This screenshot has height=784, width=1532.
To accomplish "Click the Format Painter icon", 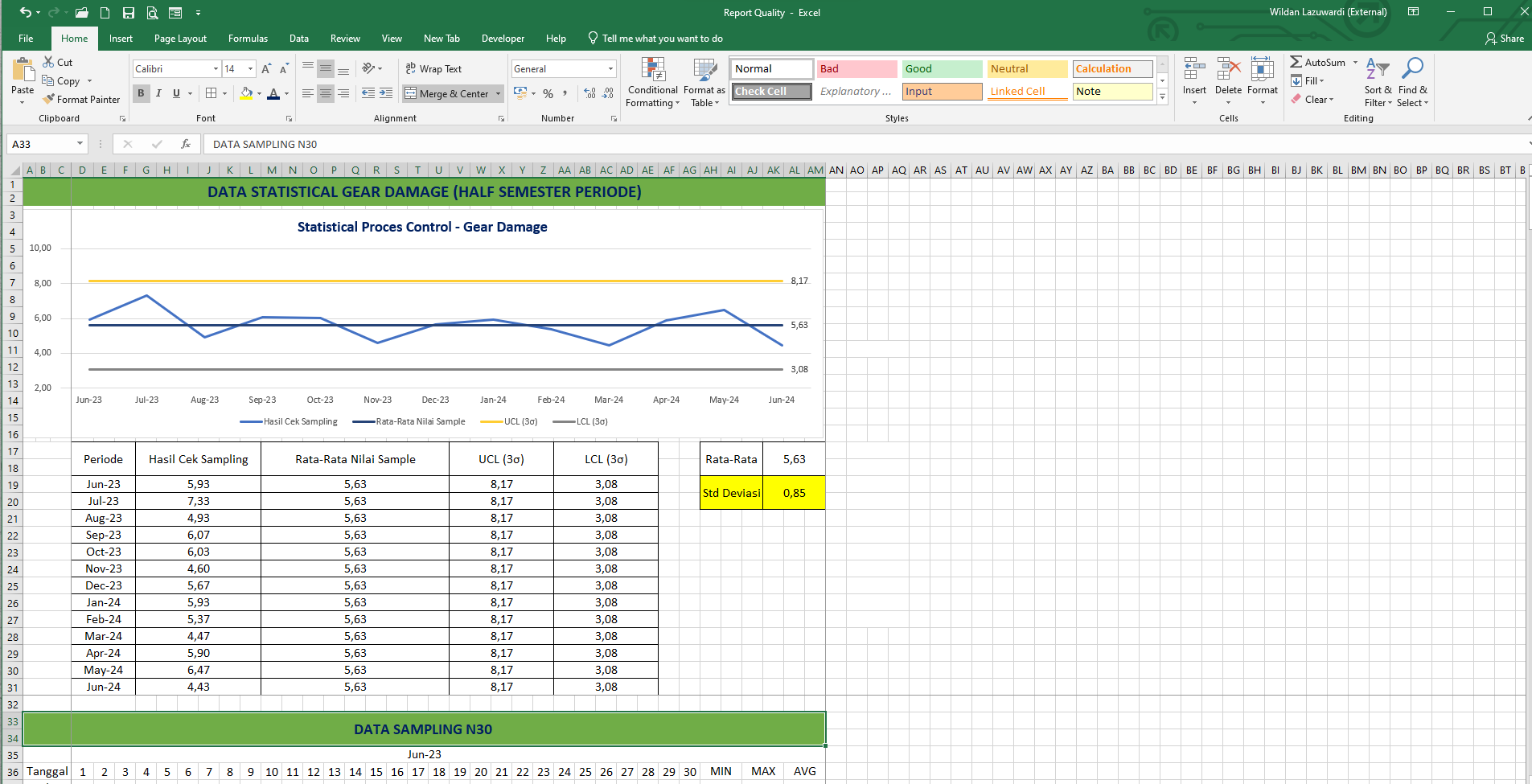I will [x=49, y=99].
